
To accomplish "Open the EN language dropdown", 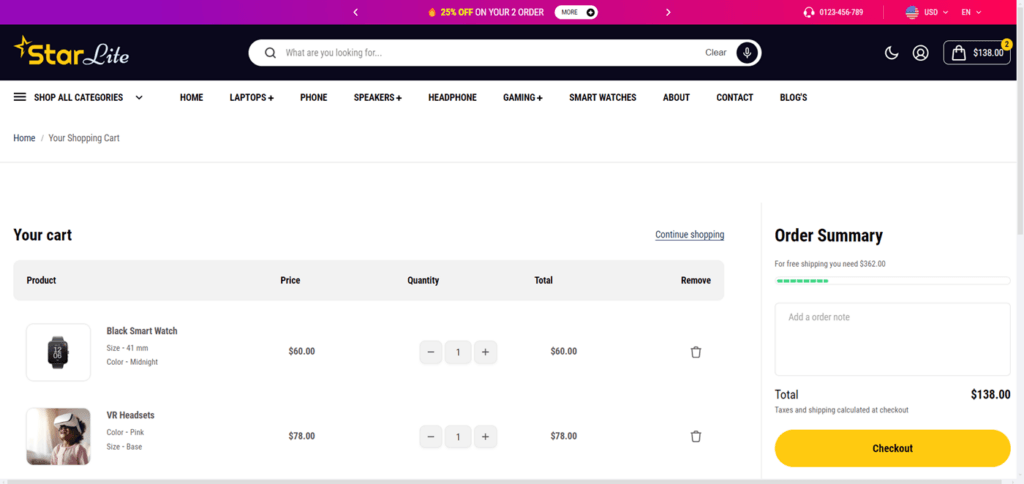I will [971, 12].
